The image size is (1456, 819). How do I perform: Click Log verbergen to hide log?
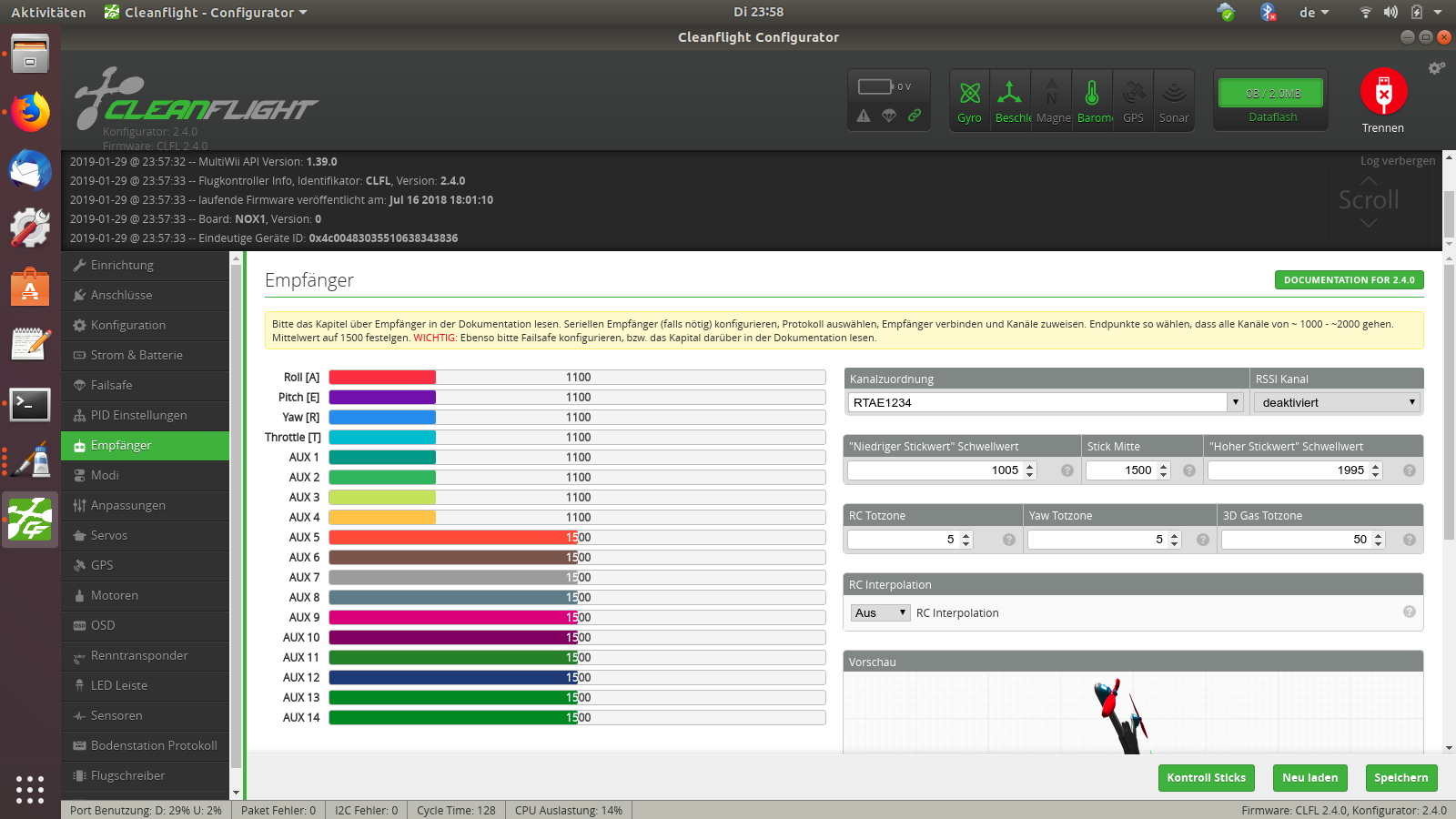coord(1398,161)
